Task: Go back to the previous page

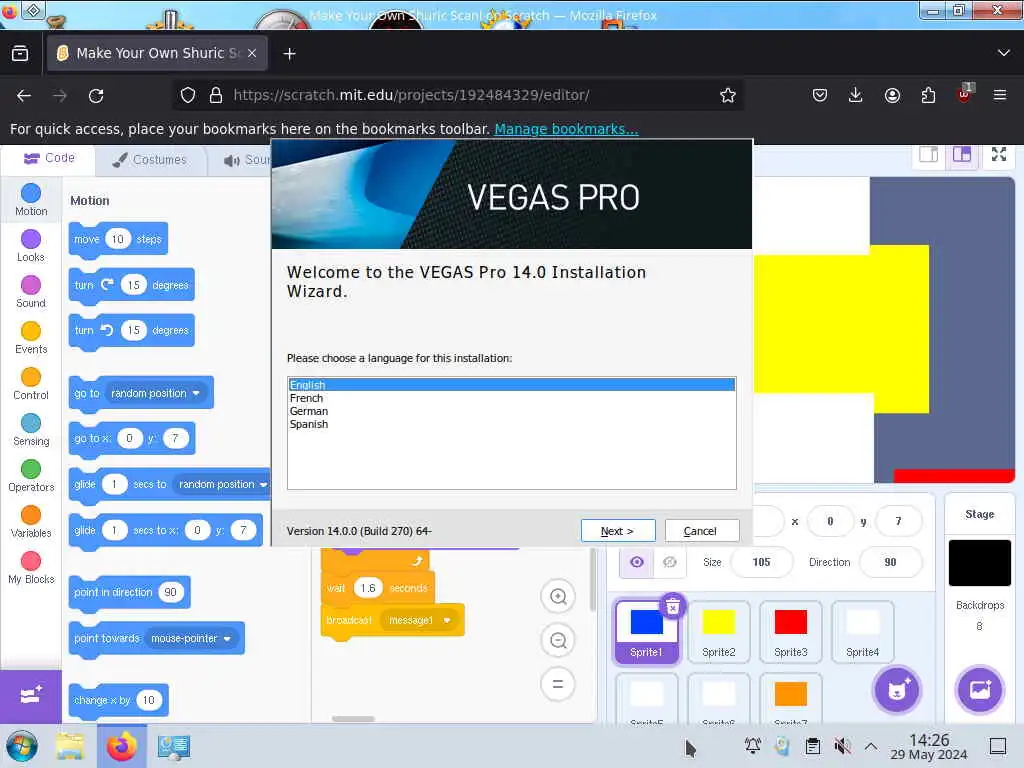Action: point(24,96)
